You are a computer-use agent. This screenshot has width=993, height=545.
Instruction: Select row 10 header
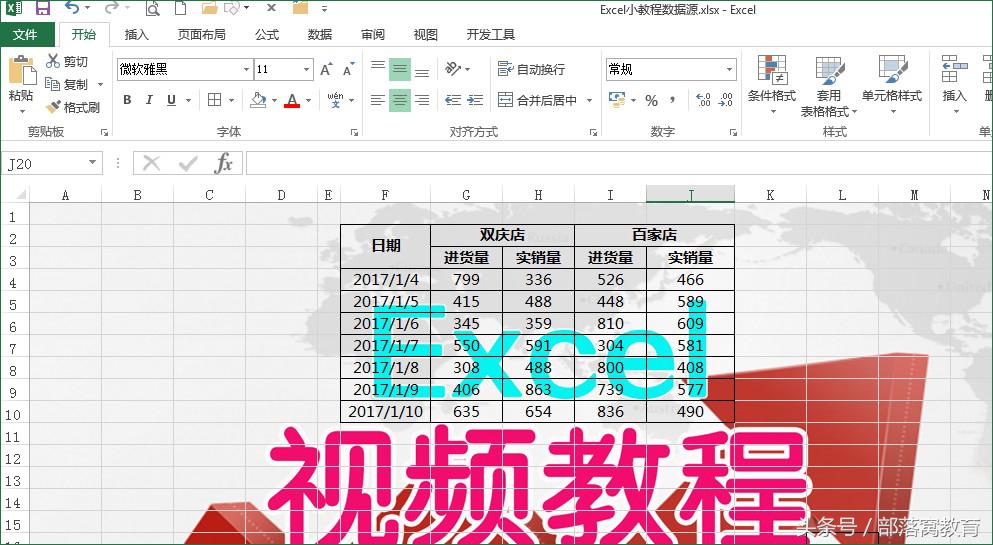tap(13, 415)
